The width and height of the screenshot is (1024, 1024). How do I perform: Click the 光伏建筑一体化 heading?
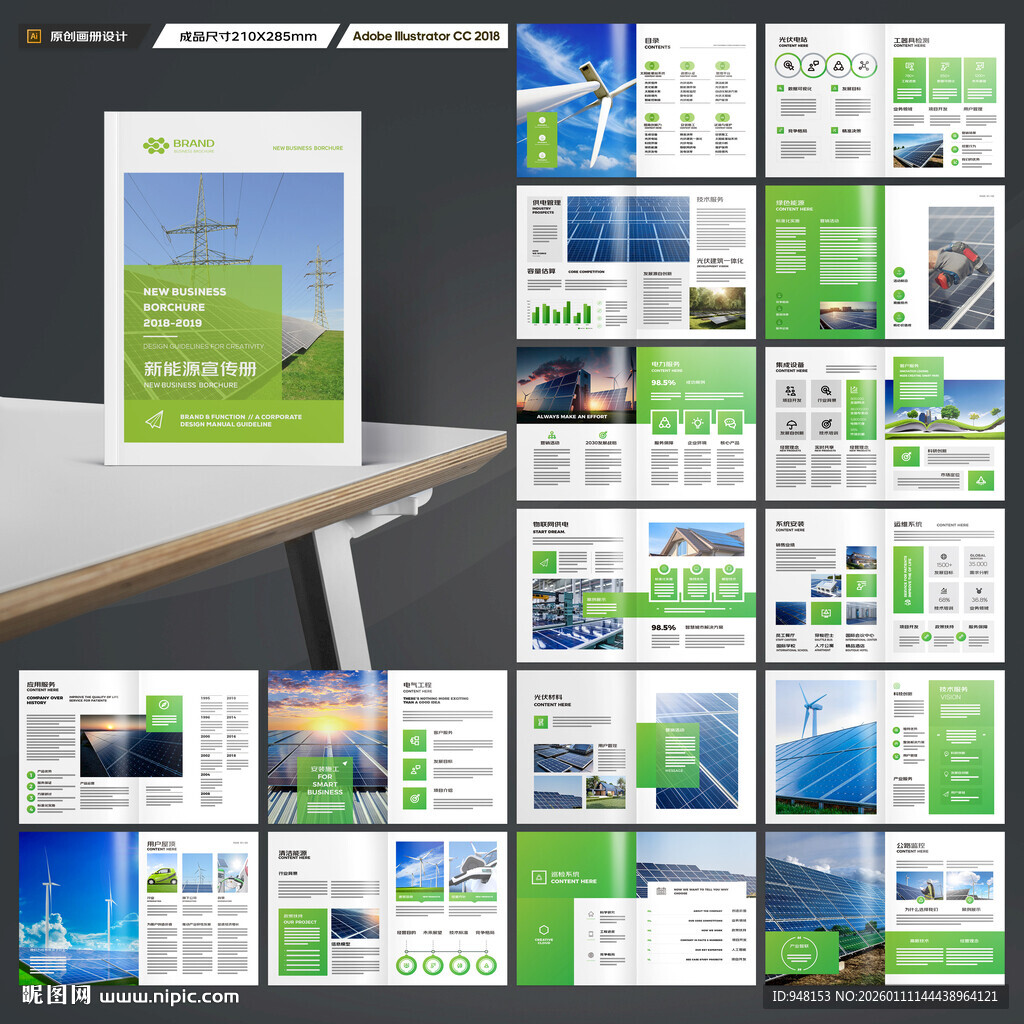[720, 261]
